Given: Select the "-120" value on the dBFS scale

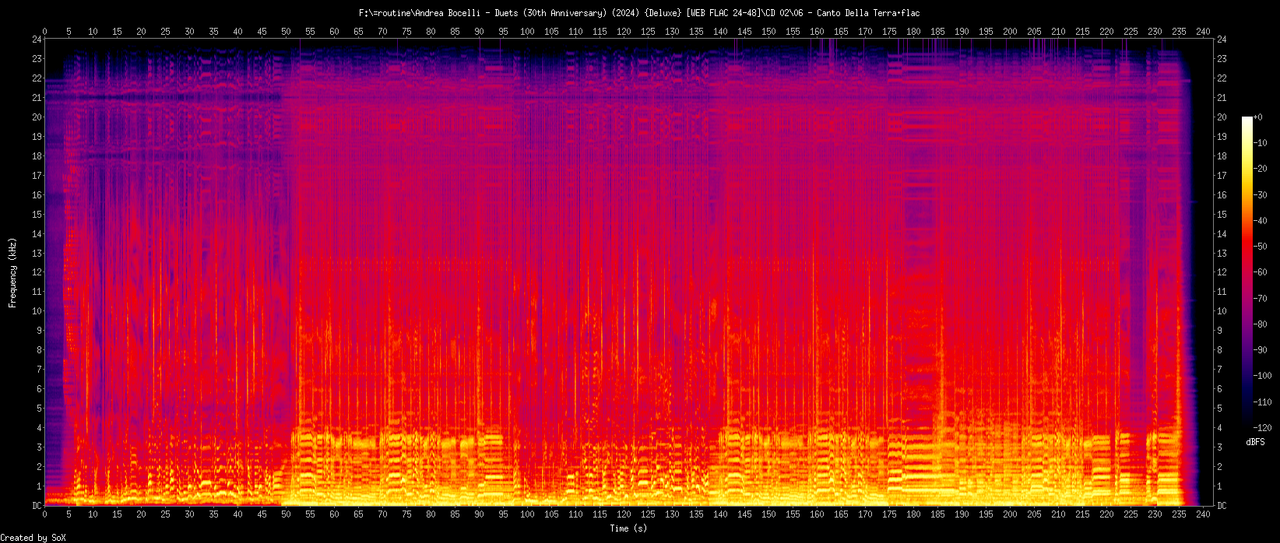Looking at the screenshot, I should (x=1264, y=427).
